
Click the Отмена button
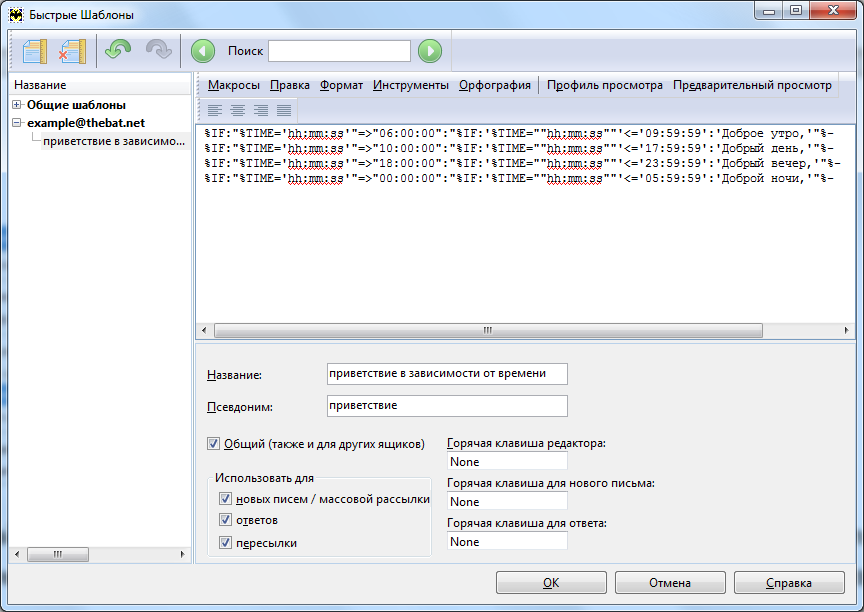(670, 583)
